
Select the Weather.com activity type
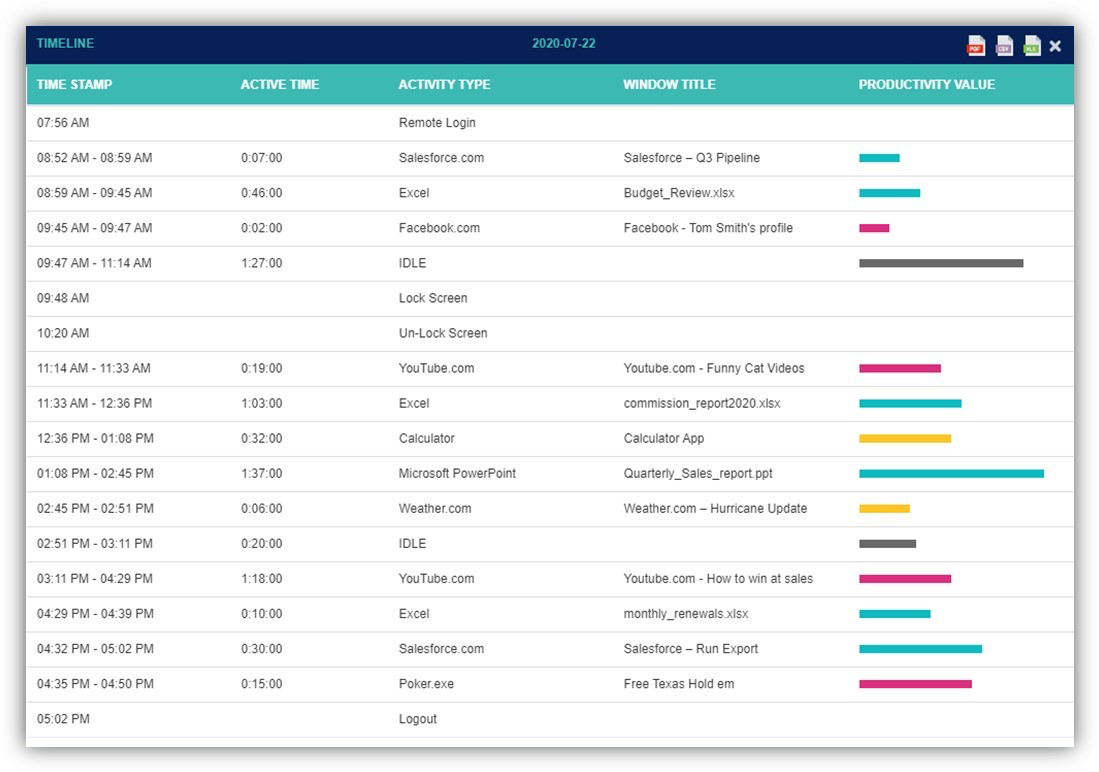pos(435,508)
